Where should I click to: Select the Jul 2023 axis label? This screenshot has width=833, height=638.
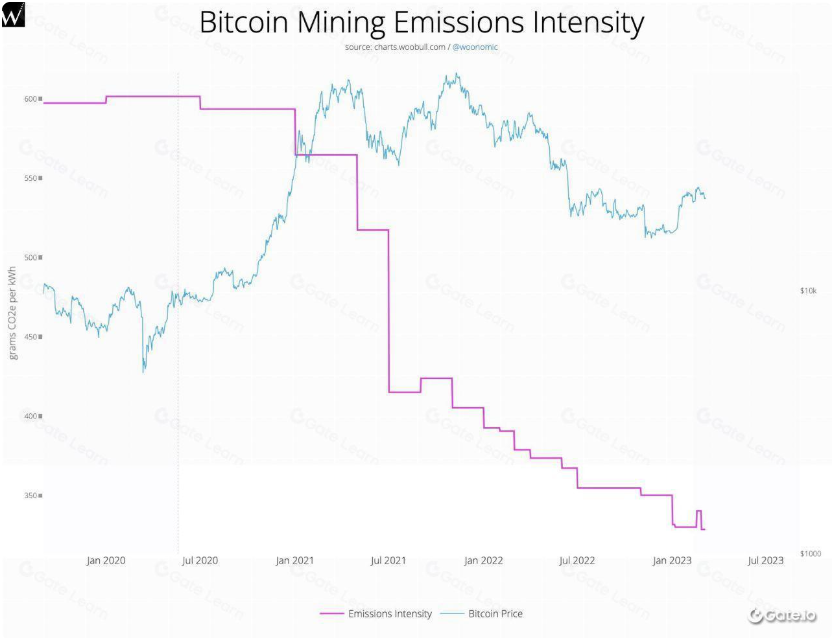tap(766, 560)
